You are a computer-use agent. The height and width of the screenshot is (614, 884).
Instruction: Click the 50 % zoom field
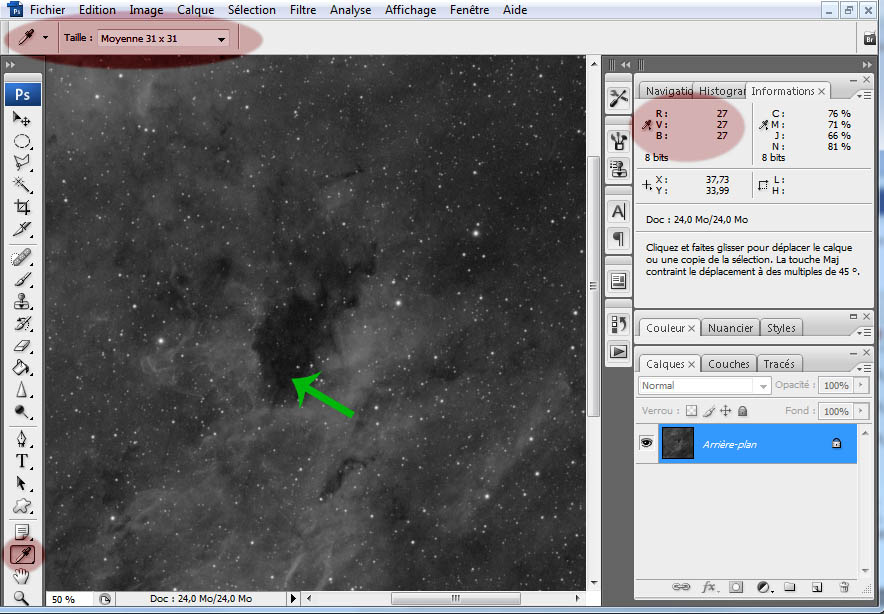pyautogui.click(x=70, y=599)
